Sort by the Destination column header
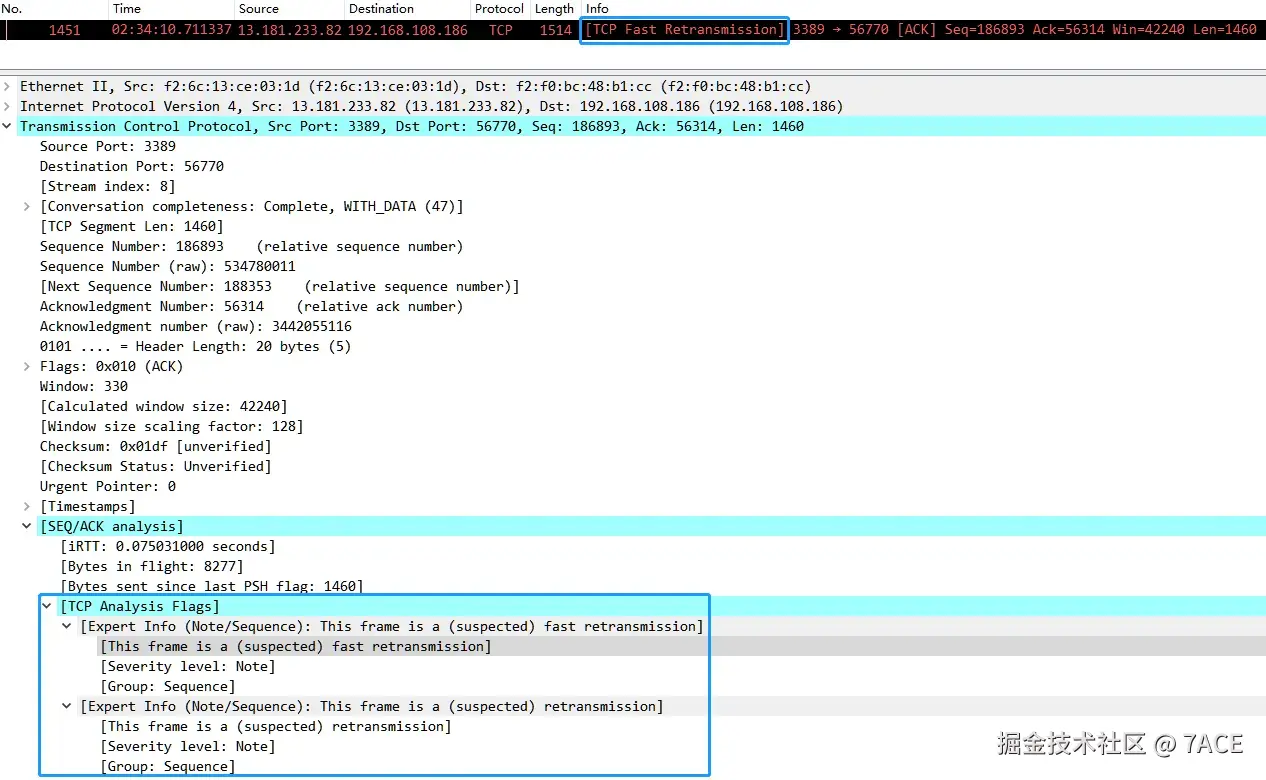The image size is (1266, 780). tap(407, 9)
